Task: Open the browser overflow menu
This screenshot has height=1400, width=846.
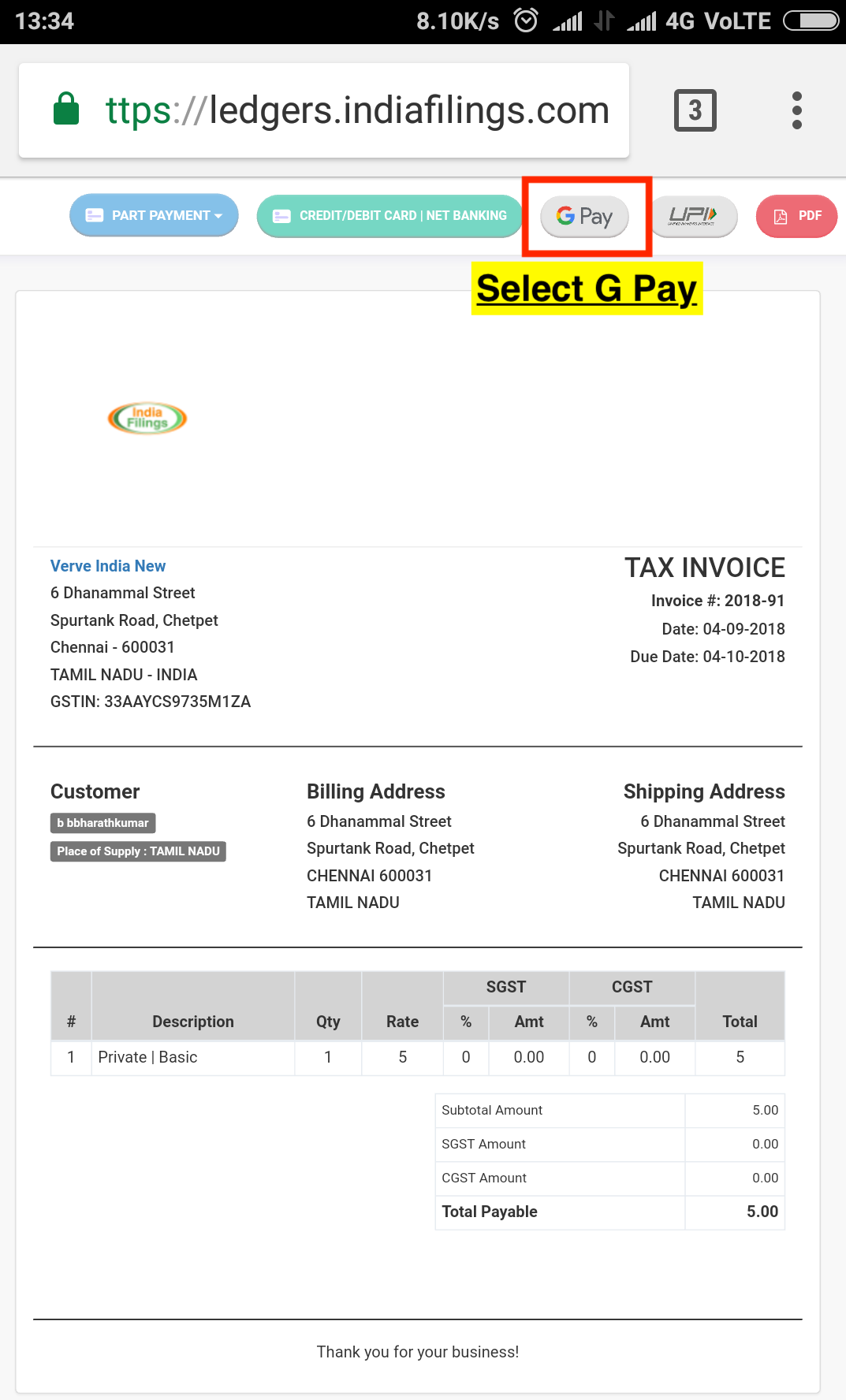Action: pyautogui.click(x=797, y=110)
